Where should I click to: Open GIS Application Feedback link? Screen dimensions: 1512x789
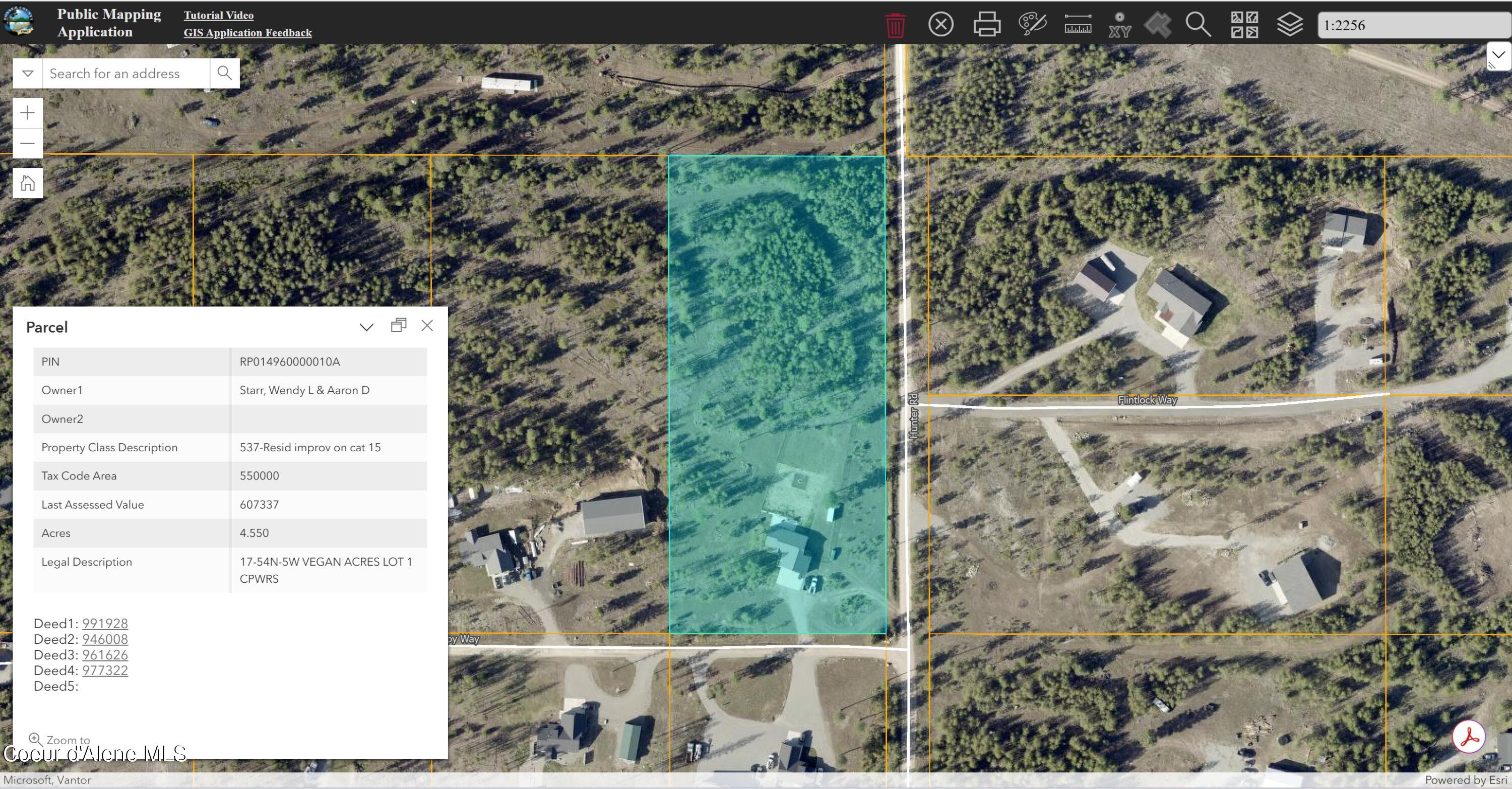tap(247, 33)
